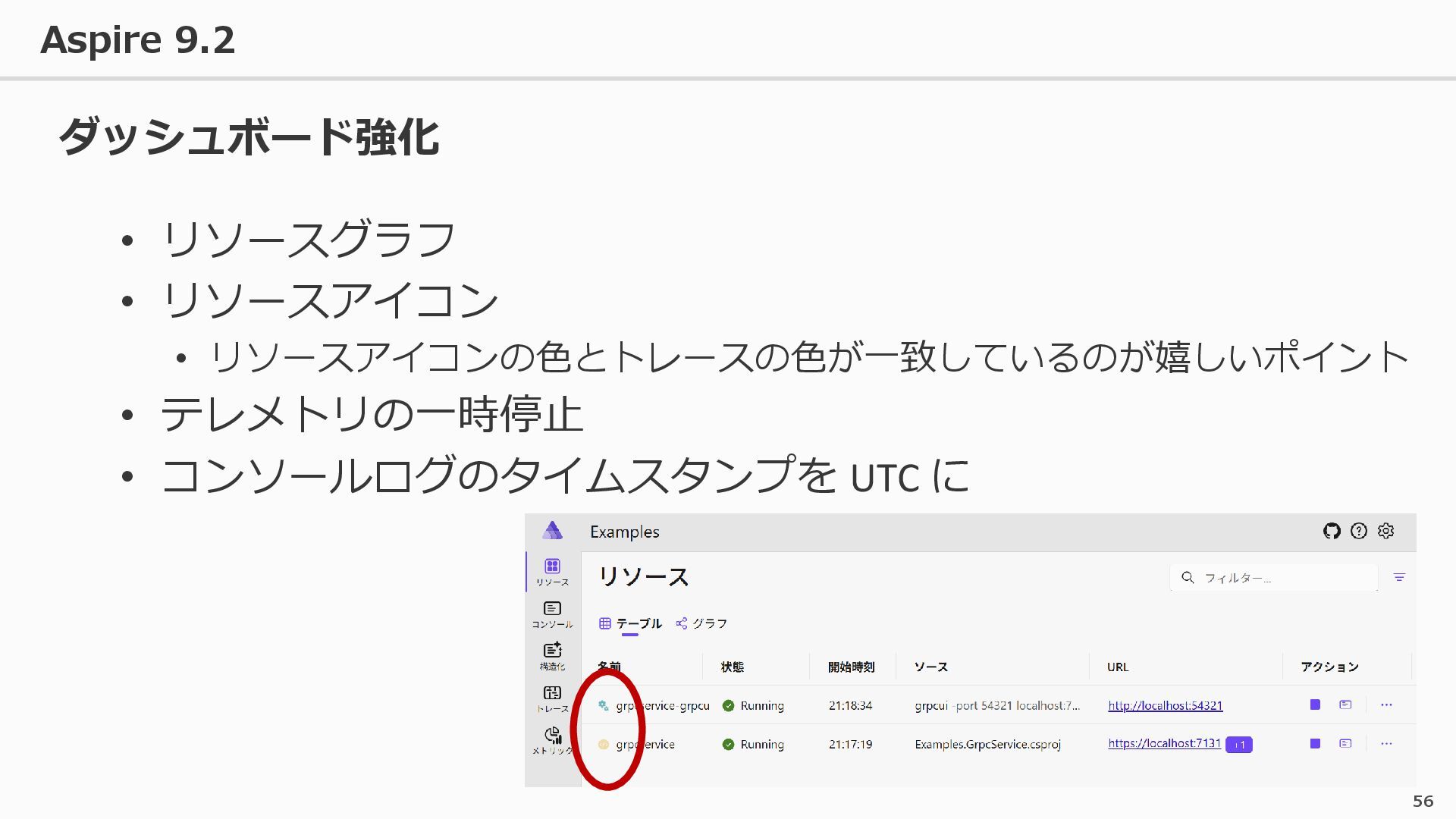Open the リソース sidebar page
This screenshot has width=1456, height=819.
[552, 571]
